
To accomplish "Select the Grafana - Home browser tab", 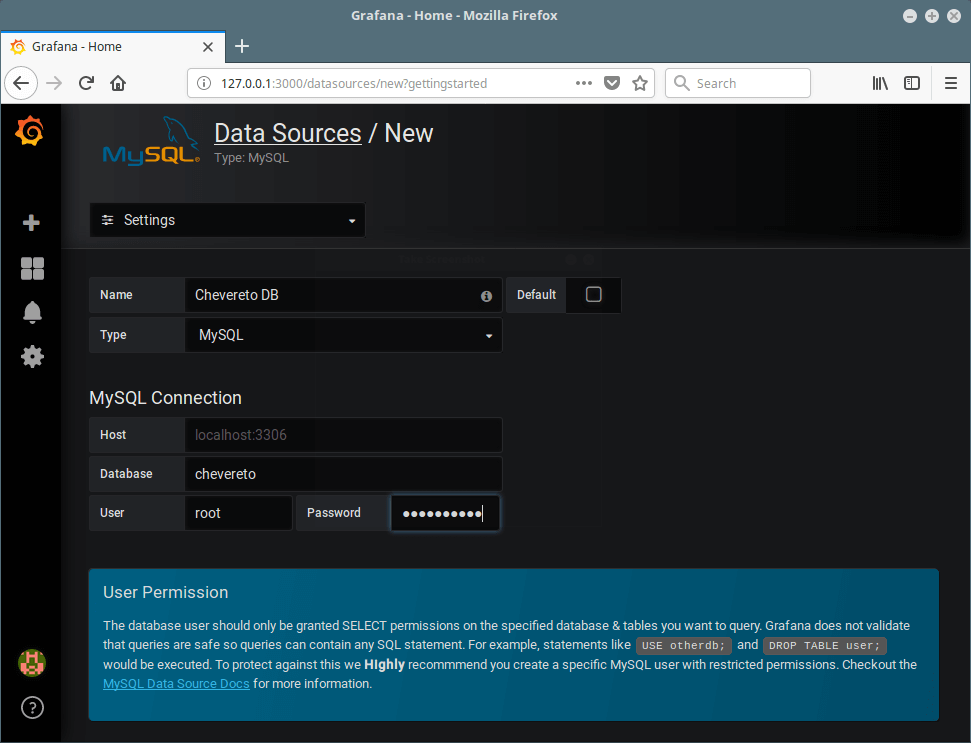I will click(x=110, y=46).
